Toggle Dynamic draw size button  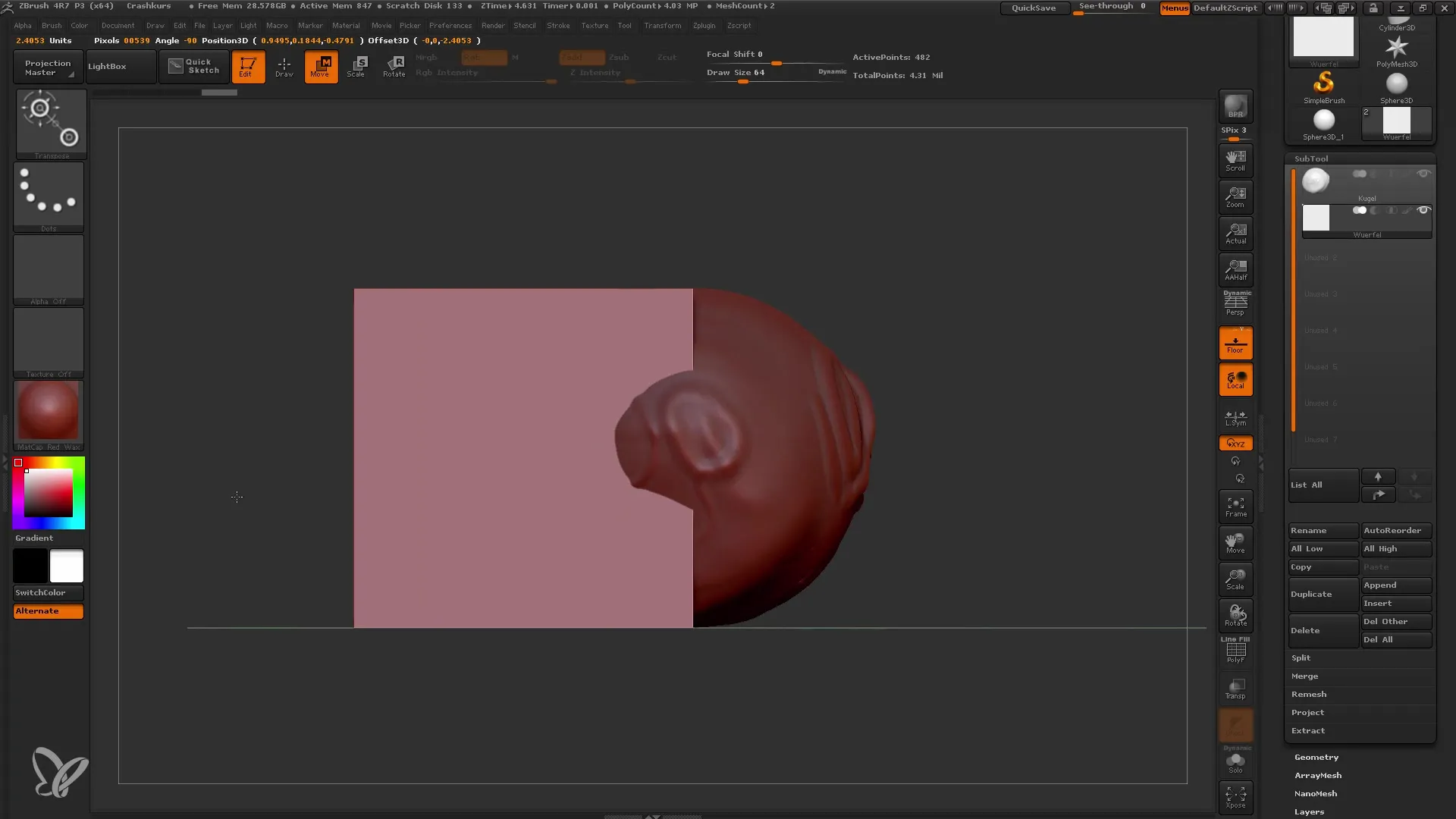point(832,71)
